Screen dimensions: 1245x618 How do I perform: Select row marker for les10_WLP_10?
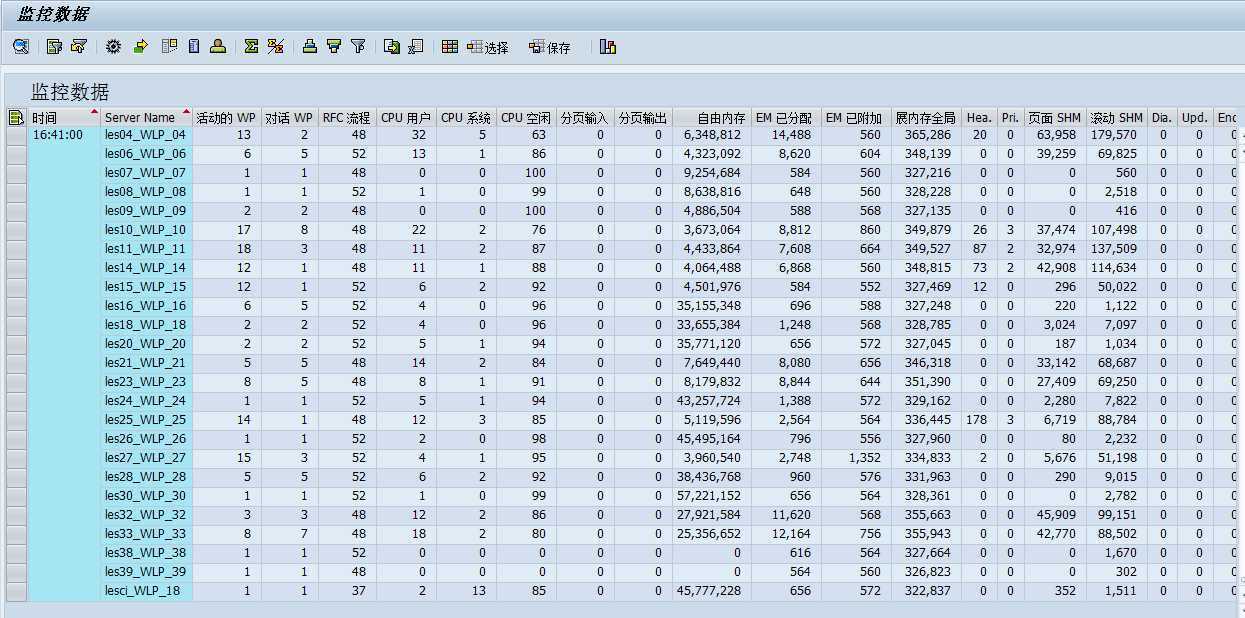point(16,230)
